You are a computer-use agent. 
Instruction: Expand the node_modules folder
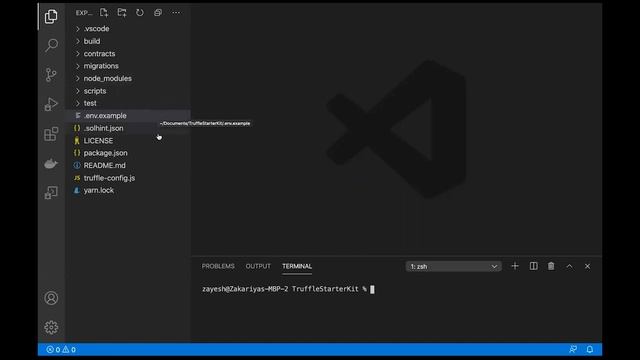[x=128, y=78]
